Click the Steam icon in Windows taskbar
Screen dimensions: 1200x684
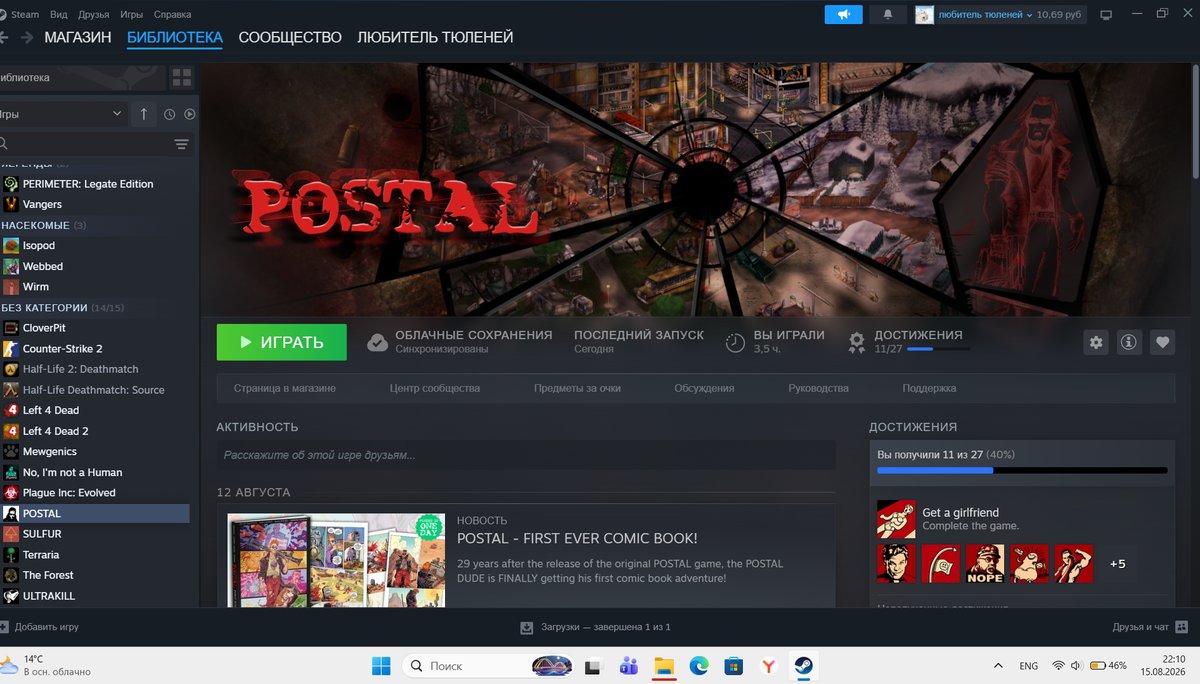[x=802, y=665]
